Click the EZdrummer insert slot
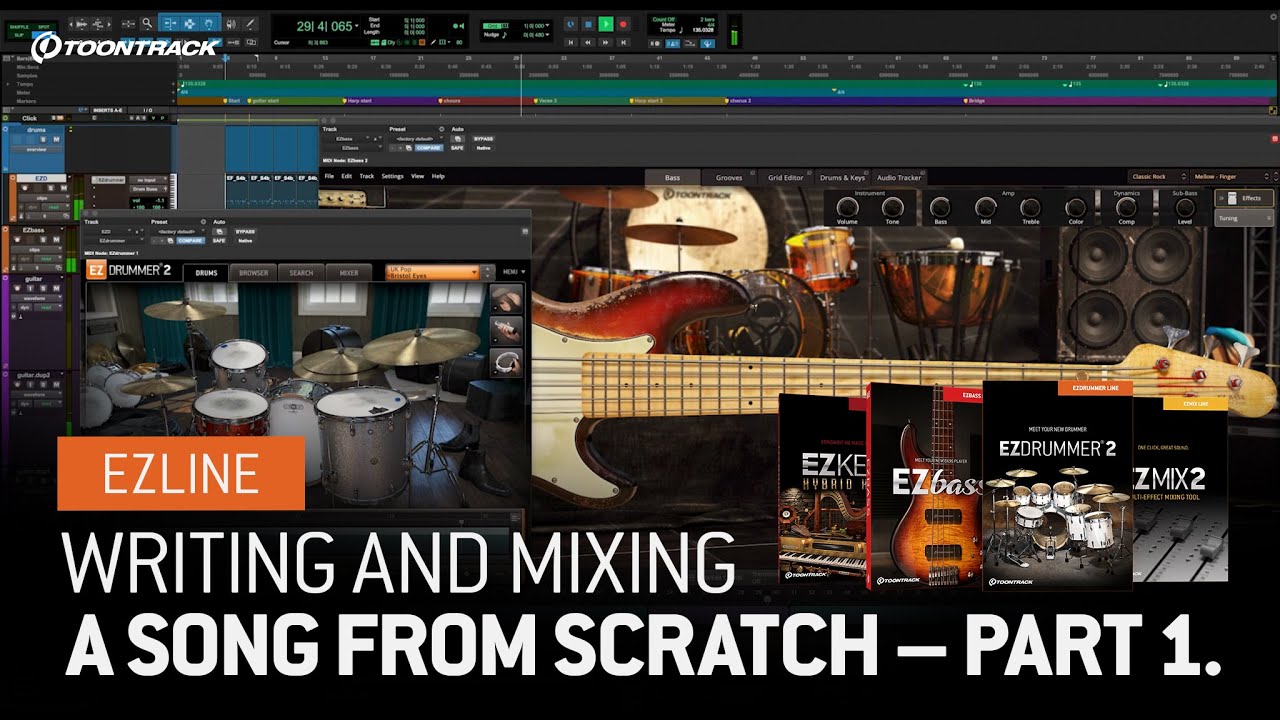This screenshot has width=1280, height=720. tap(108, 180)
